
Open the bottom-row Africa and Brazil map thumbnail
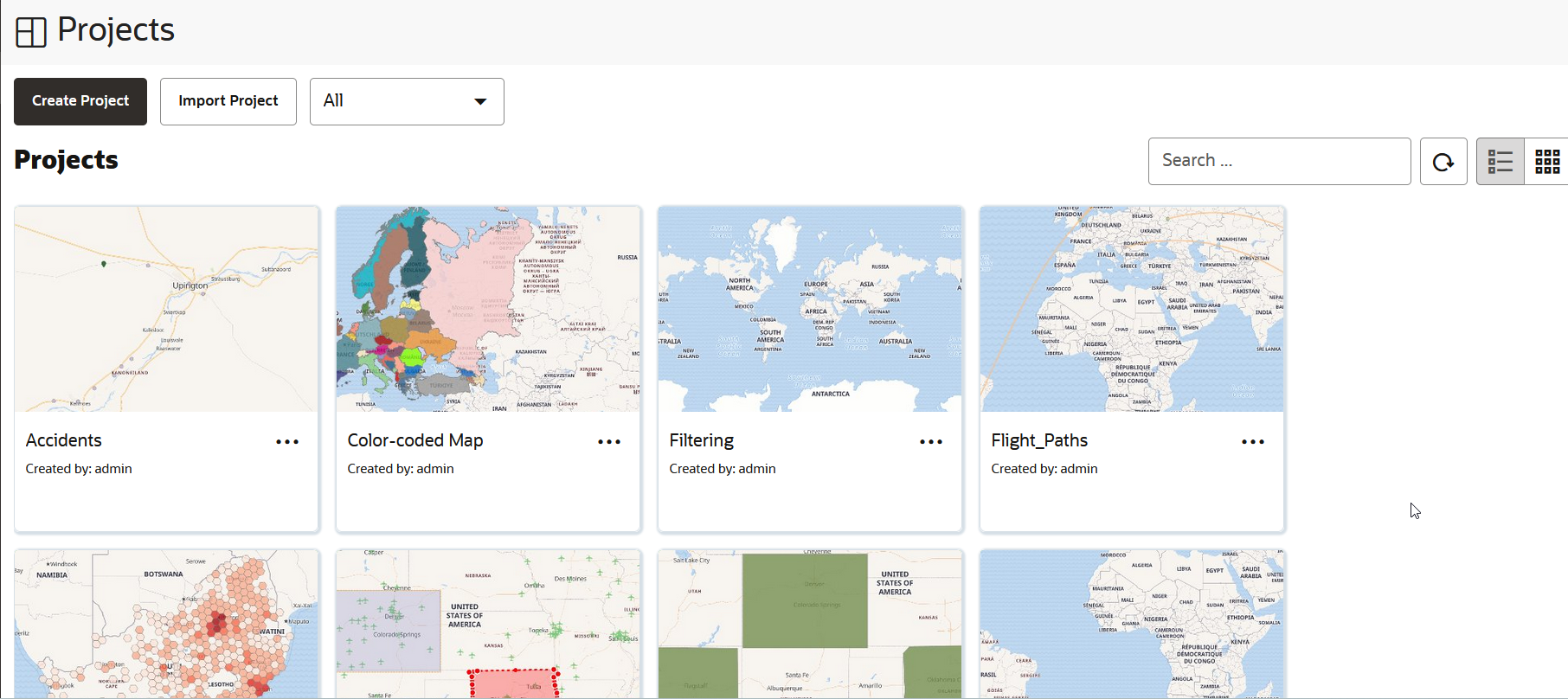pos(1132,624)
